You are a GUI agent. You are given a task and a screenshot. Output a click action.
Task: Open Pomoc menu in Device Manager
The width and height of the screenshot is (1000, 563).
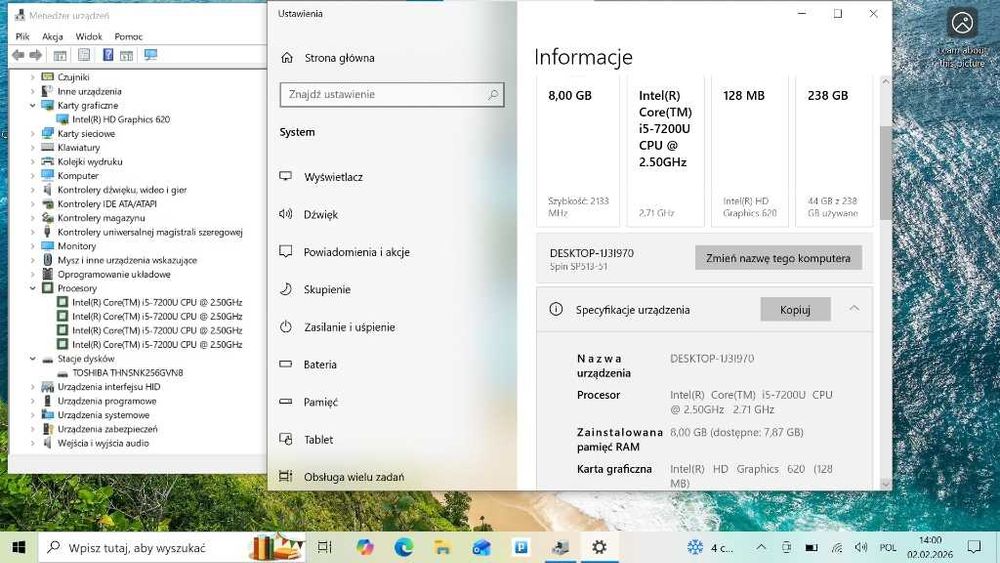(x=128, y=37)
